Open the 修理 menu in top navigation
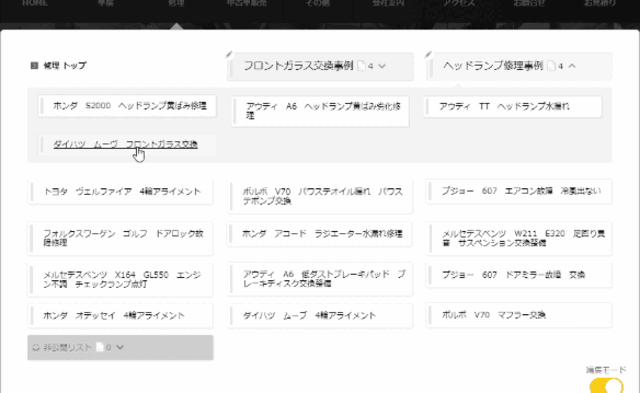Image resolution: width=640 pixels, height=393 pixels. [176, 3]
